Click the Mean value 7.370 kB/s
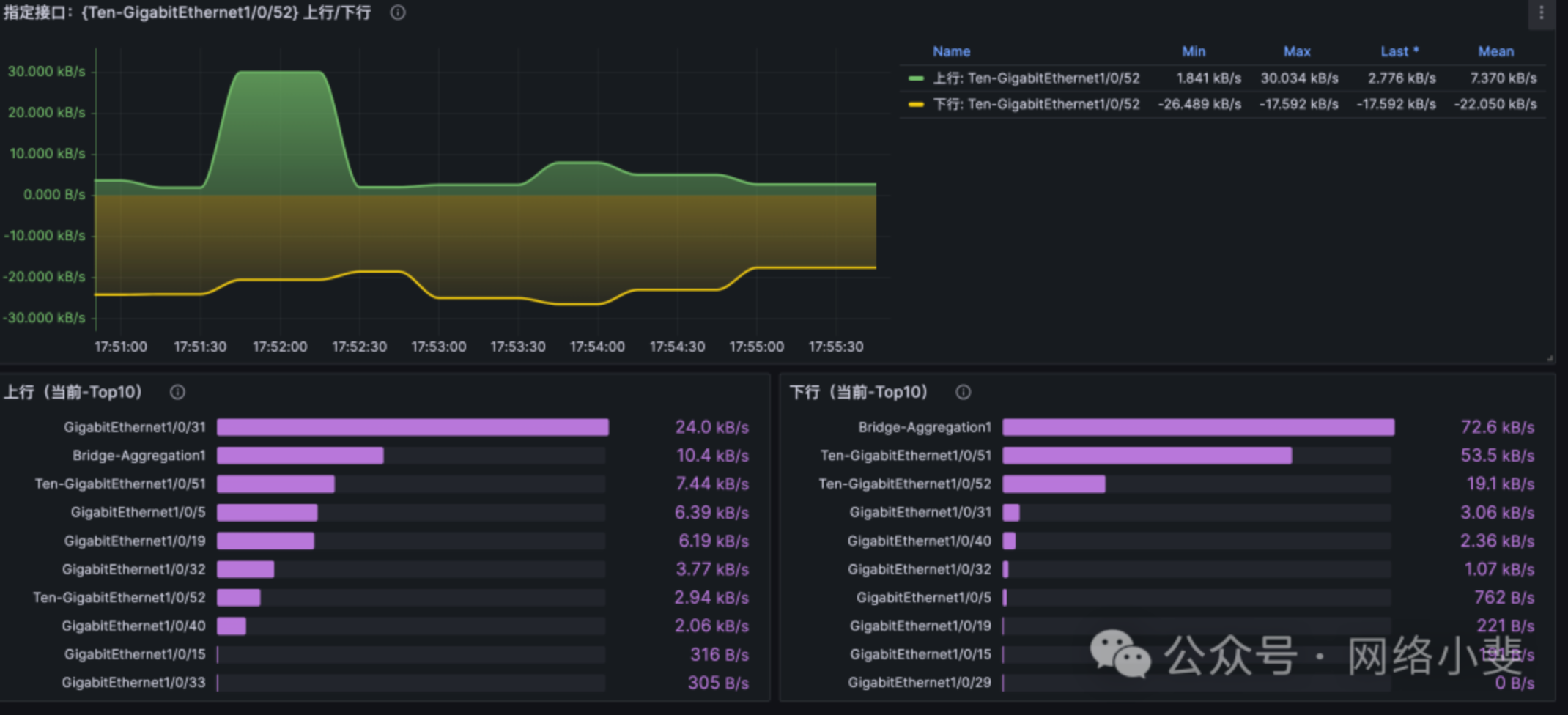The height and width of the screenshot is (715, 1568). 1504,78
